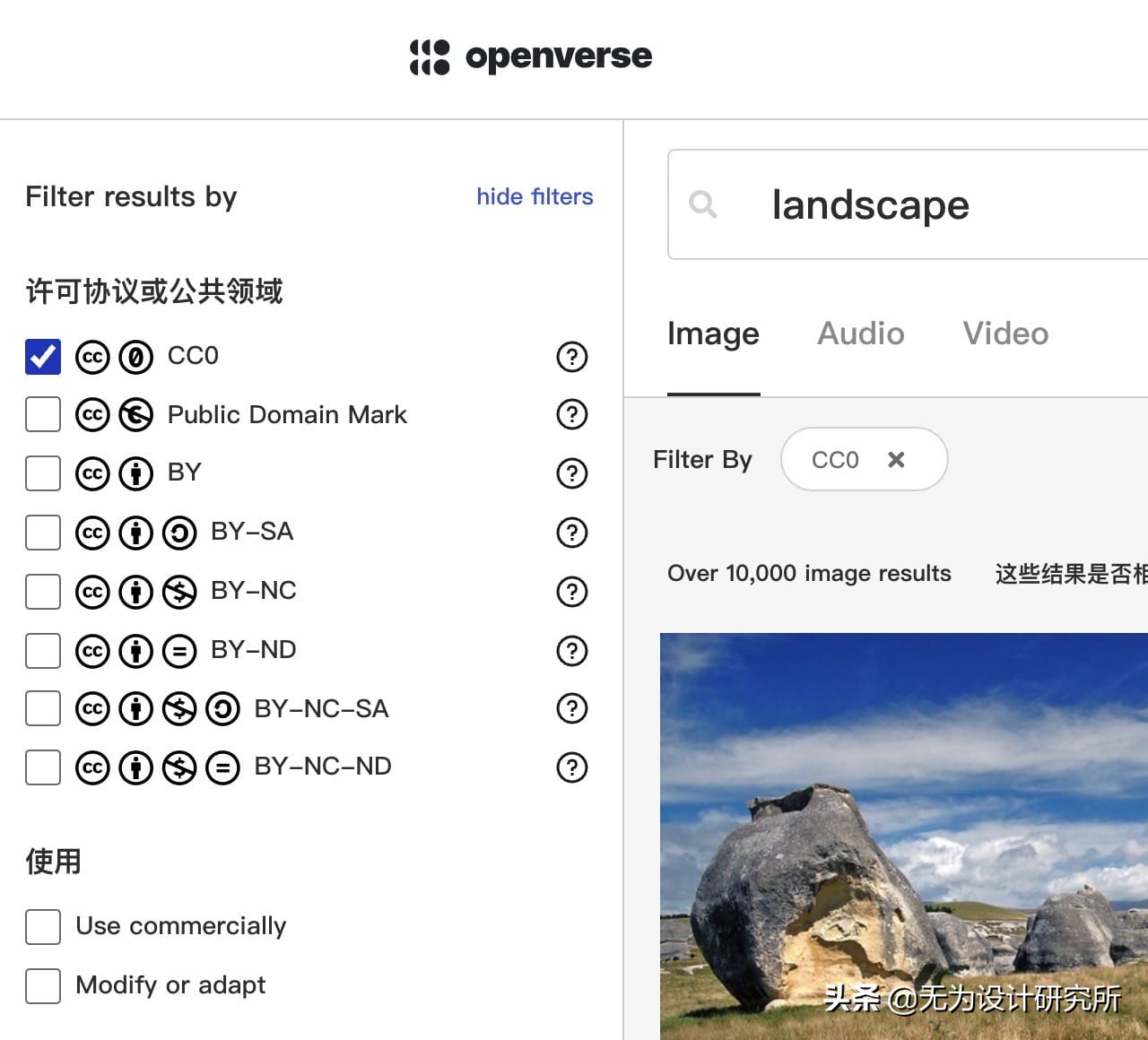1148x1040 pixels.
Task: Open the help icon next to BY–NC–ND
Action: coord(571,767)
